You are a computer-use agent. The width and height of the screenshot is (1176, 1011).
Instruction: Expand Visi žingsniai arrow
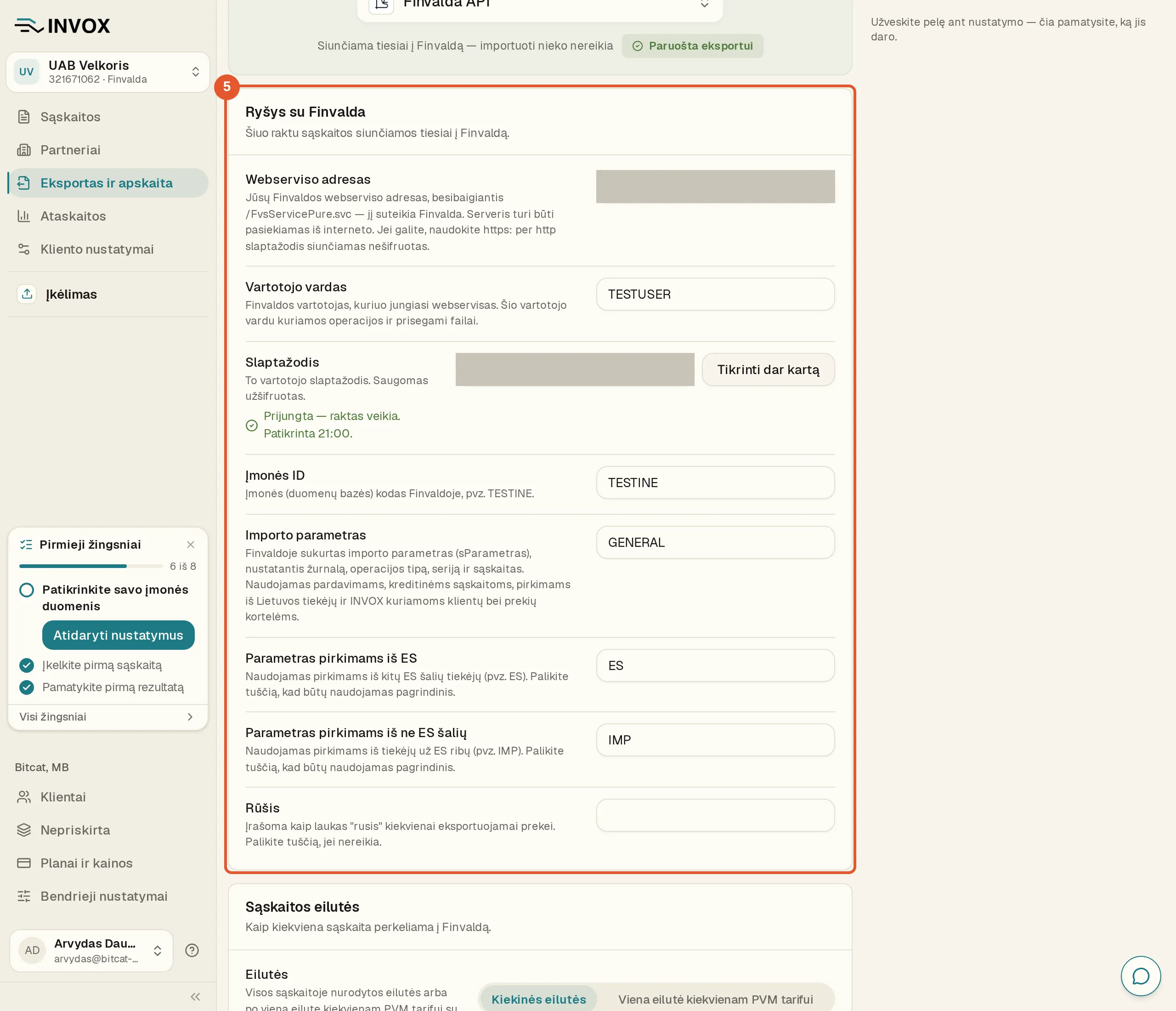190,717
